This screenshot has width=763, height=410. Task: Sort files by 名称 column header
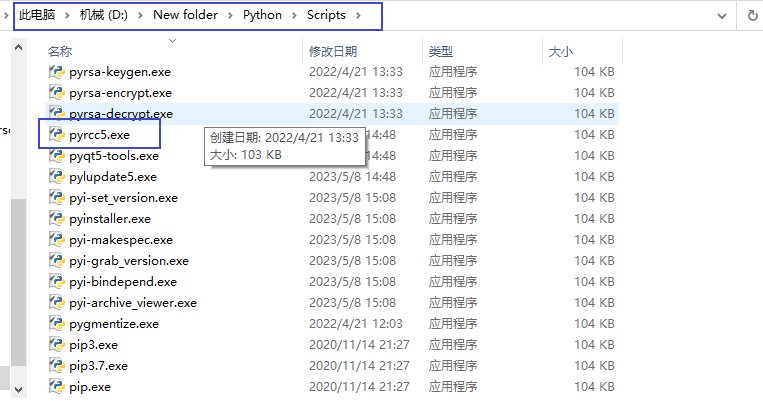coord(60,50)
